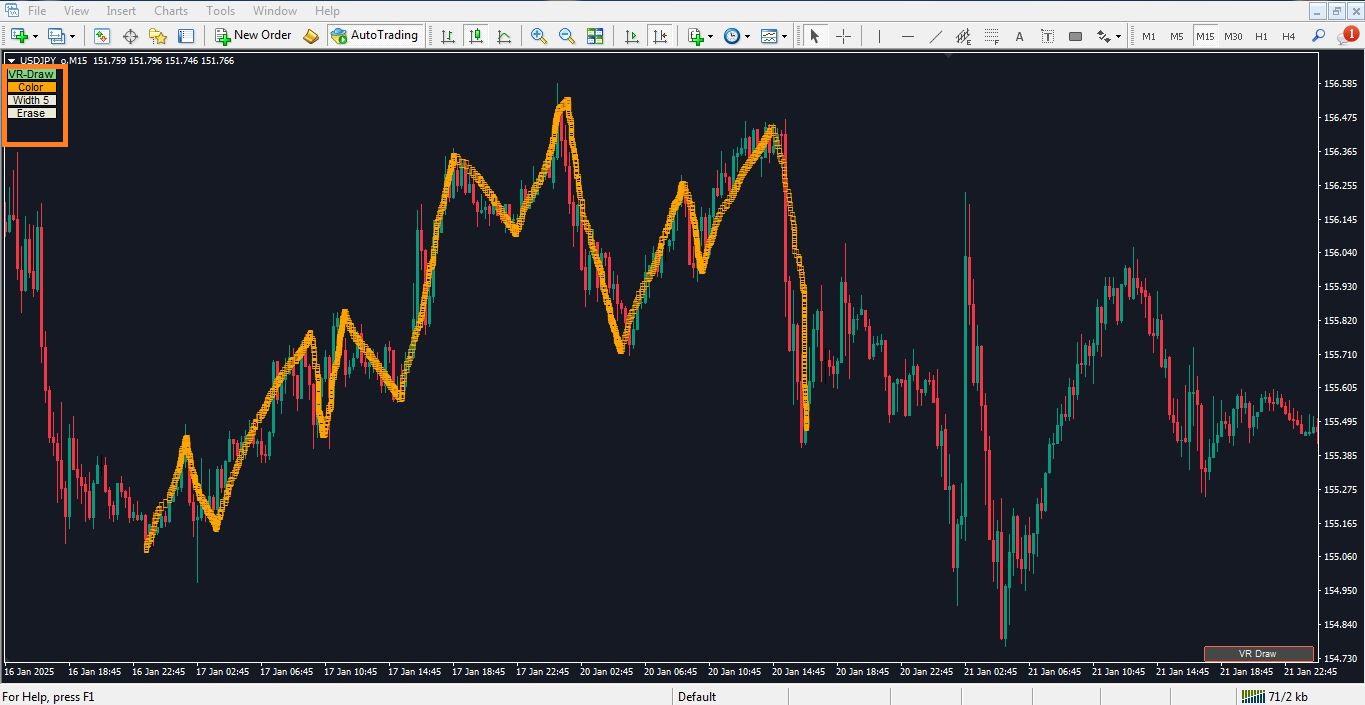Open the Charts menu

[171, 11]
